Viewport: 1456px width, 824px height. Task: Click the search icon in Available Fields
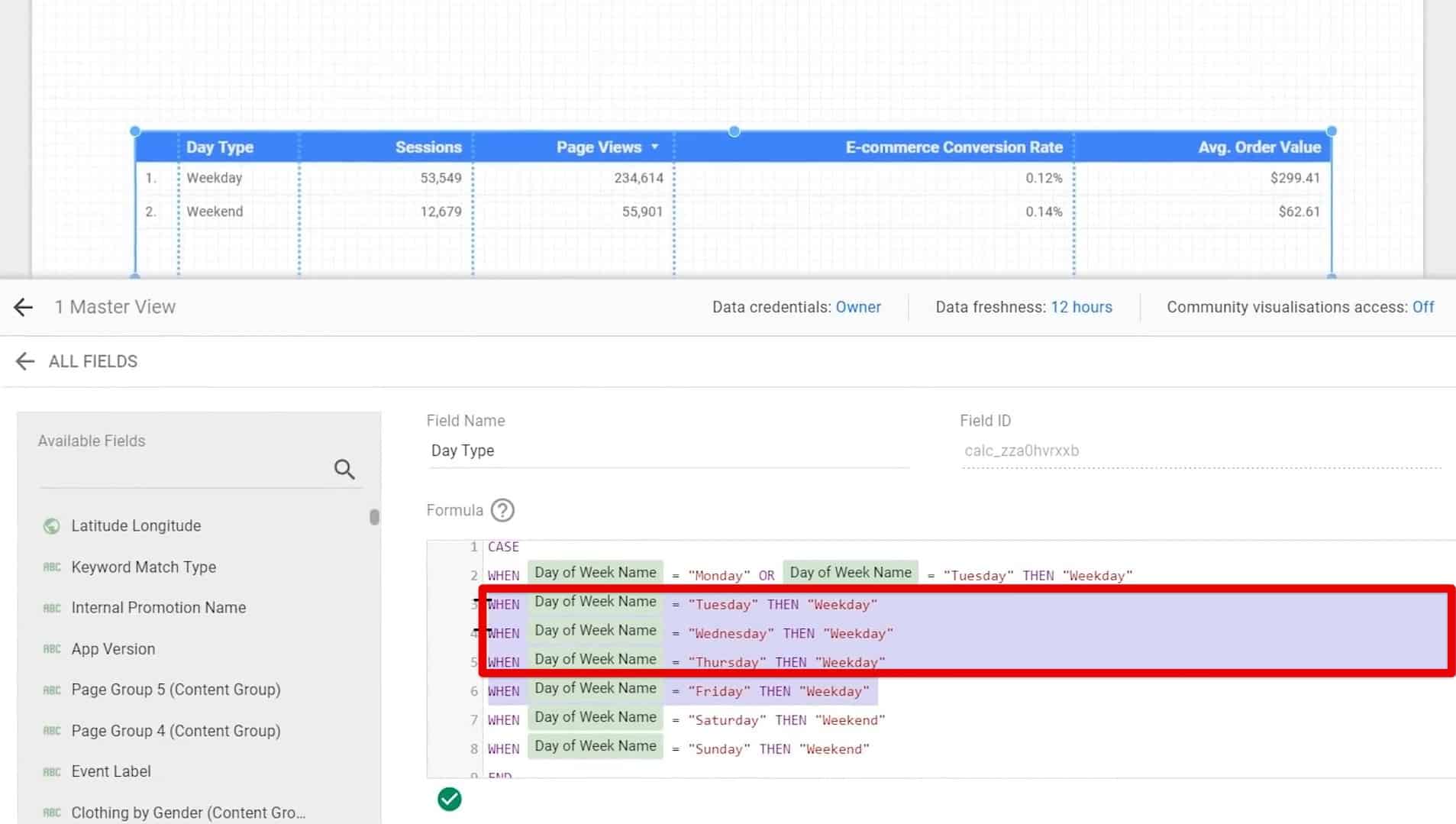coord(344,469)
